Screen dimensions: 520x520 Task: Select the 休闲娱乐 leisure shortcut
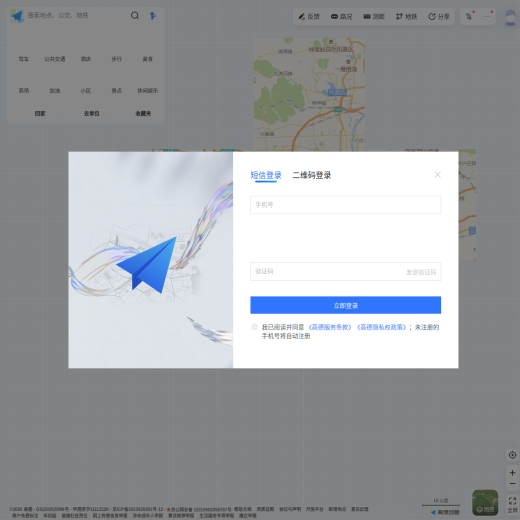tap(148, 91)
